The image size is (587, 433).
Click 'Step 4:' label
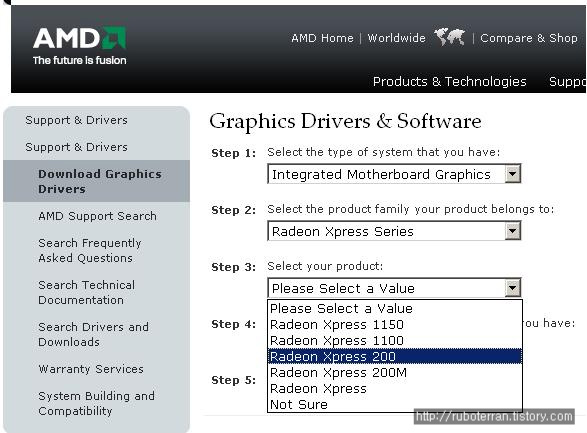[234, 324]
